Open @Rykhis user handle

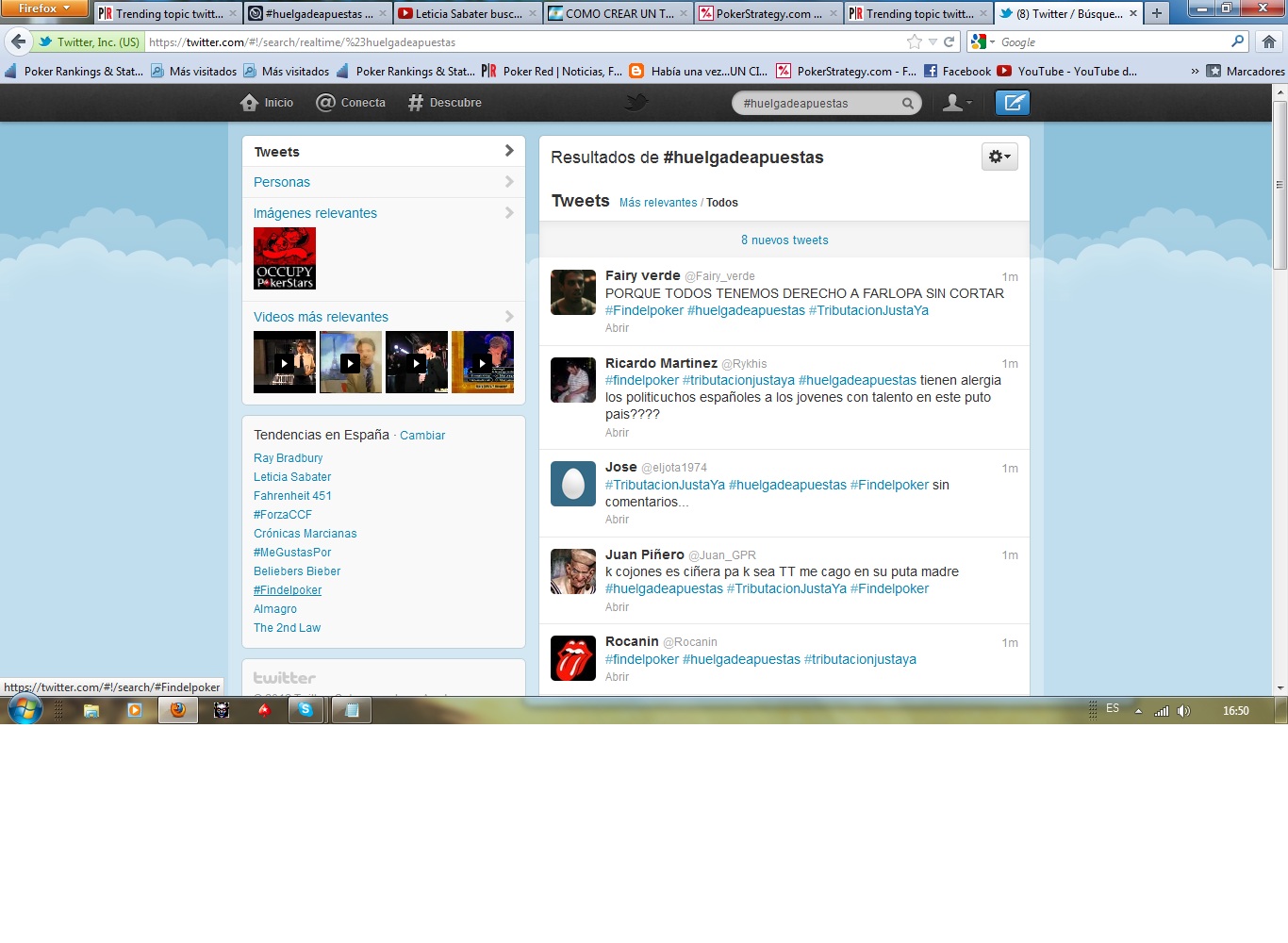(x=744, y=364)
